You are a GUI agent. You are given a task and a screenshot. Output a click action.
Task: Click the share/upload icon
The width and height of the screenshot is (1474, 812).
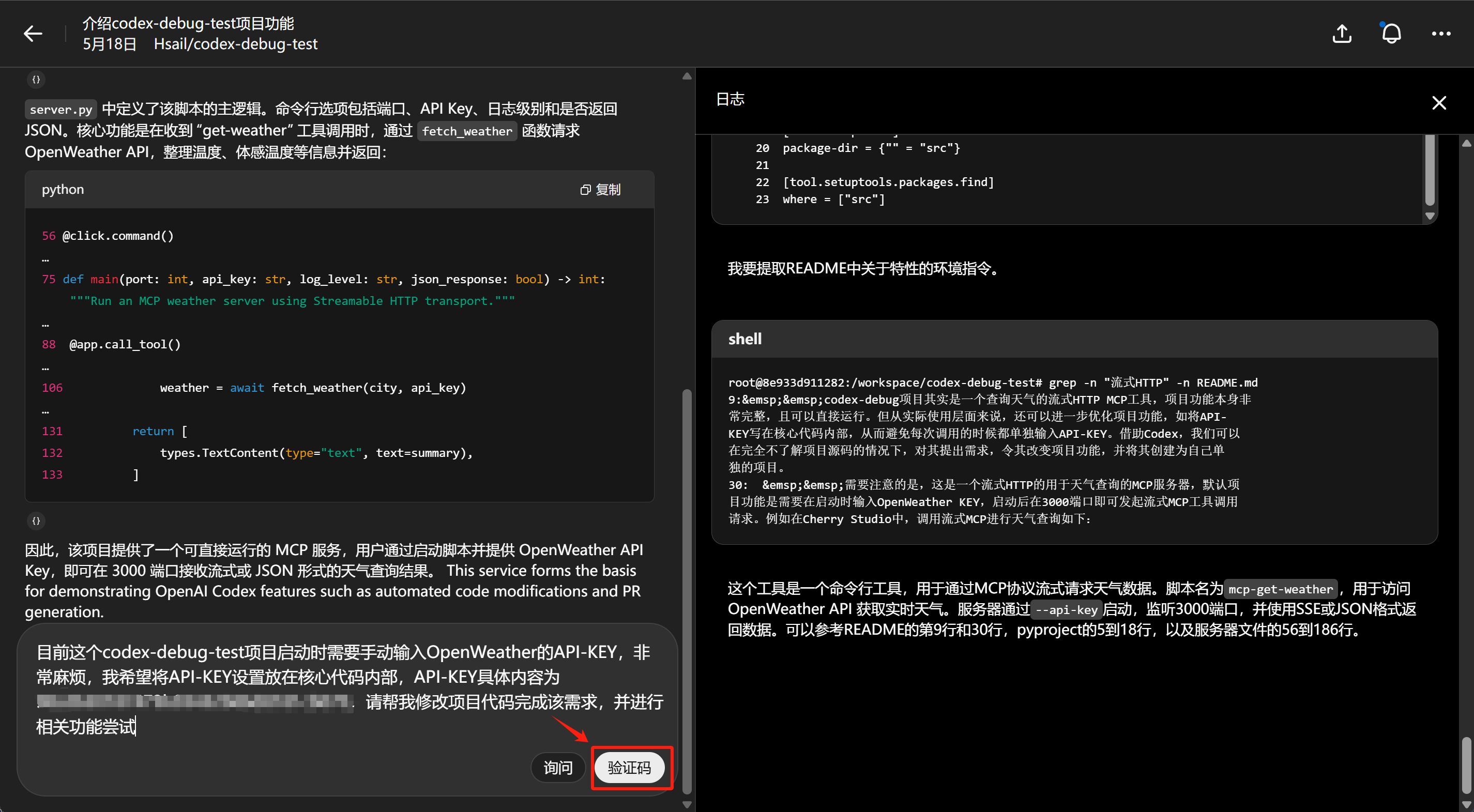[1342, 34]
